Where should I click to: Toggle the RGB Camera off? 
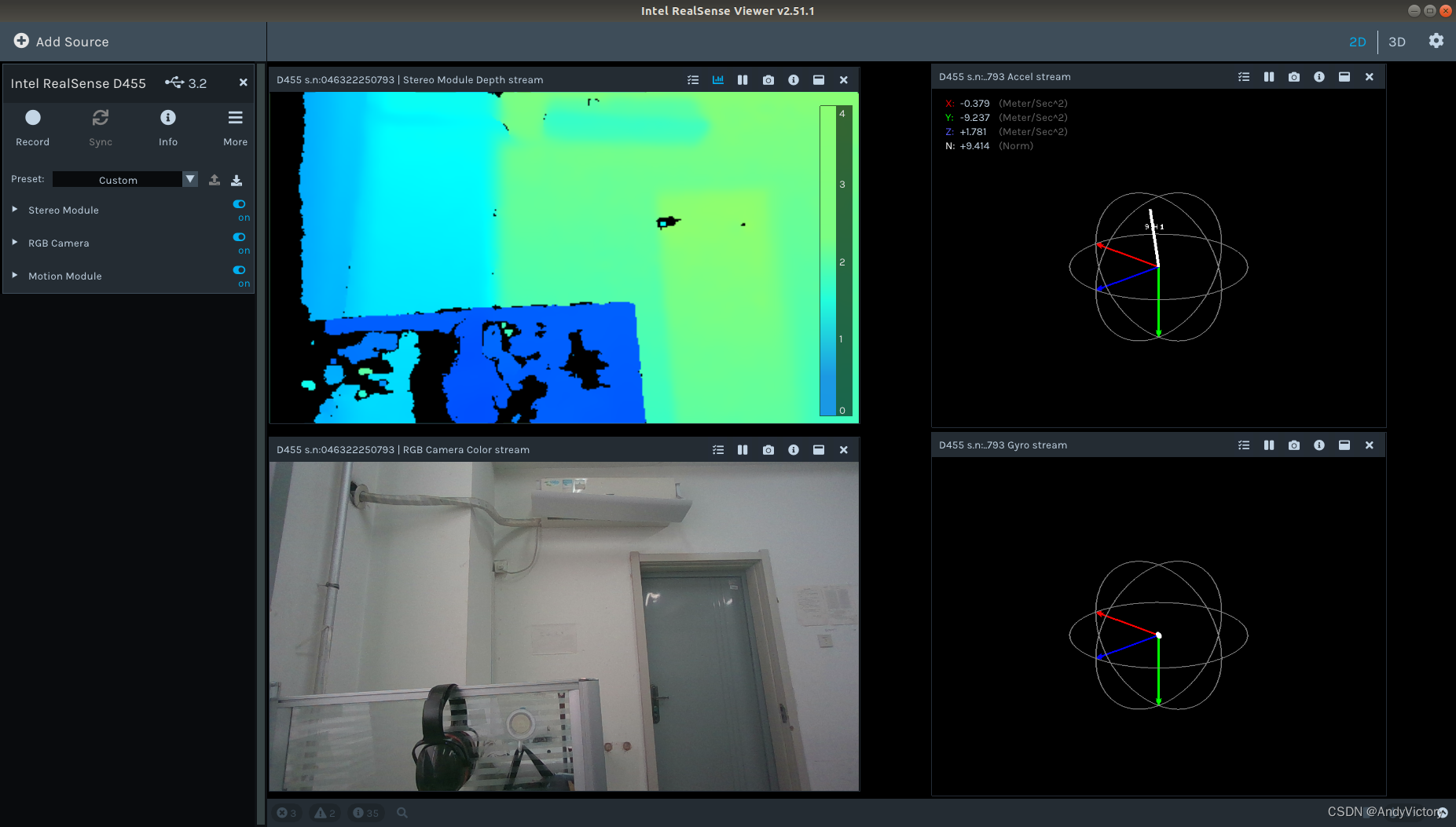[x=240, y=237]
